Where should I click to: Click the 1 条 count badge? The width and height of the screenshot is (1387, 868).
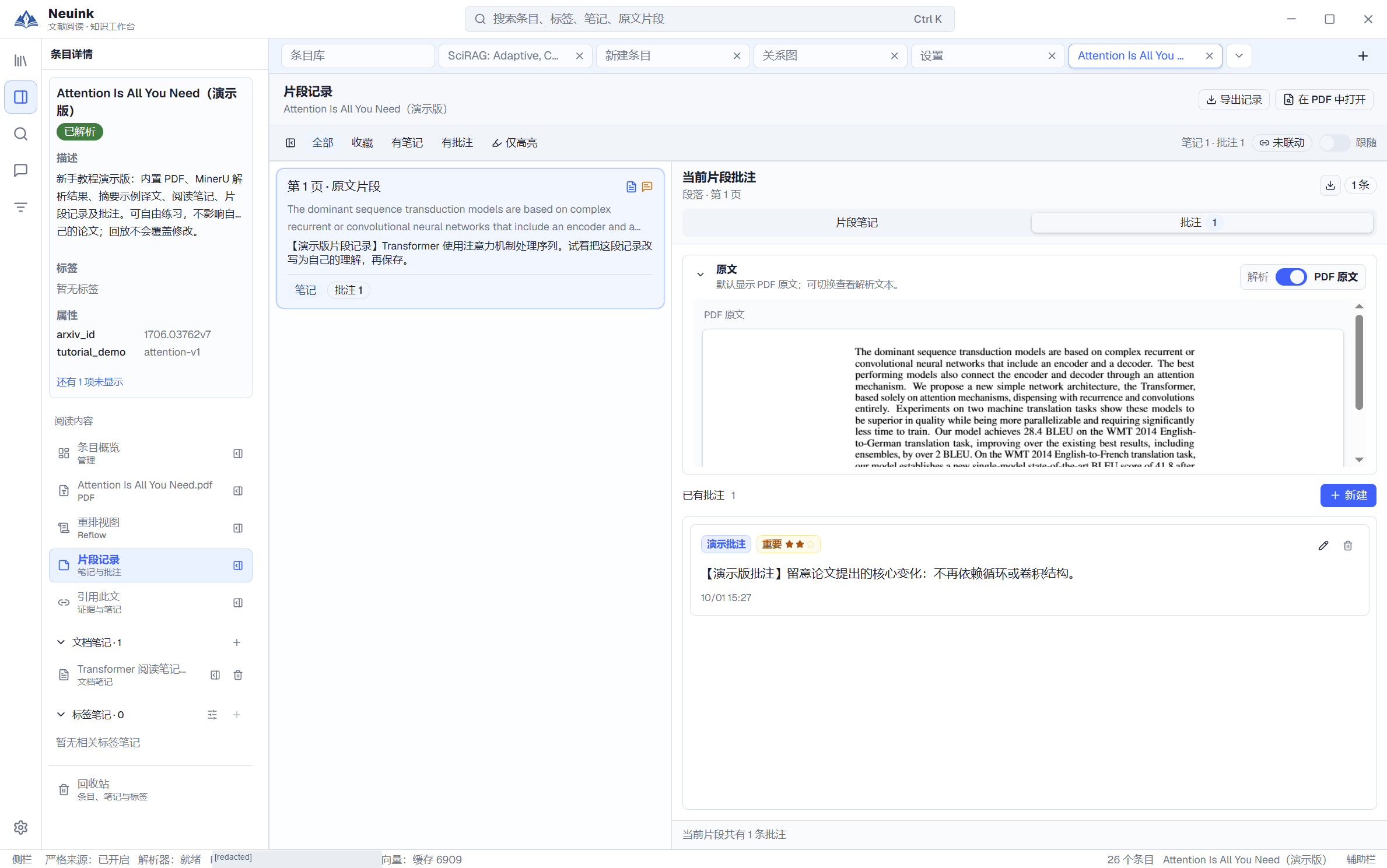coord(1360,185)
